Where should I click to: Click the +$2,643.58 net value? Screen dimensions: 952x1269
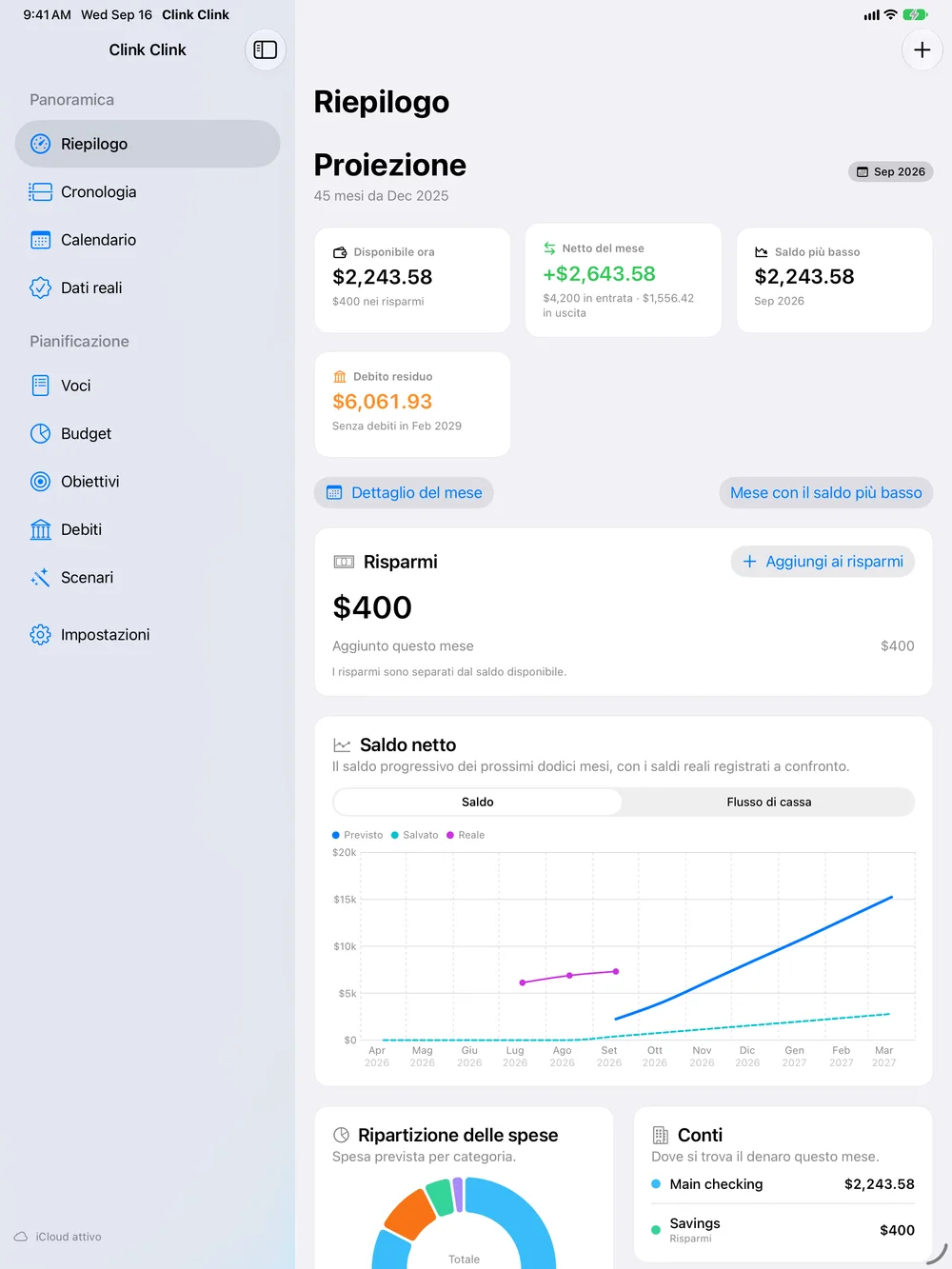click(599, 274)
